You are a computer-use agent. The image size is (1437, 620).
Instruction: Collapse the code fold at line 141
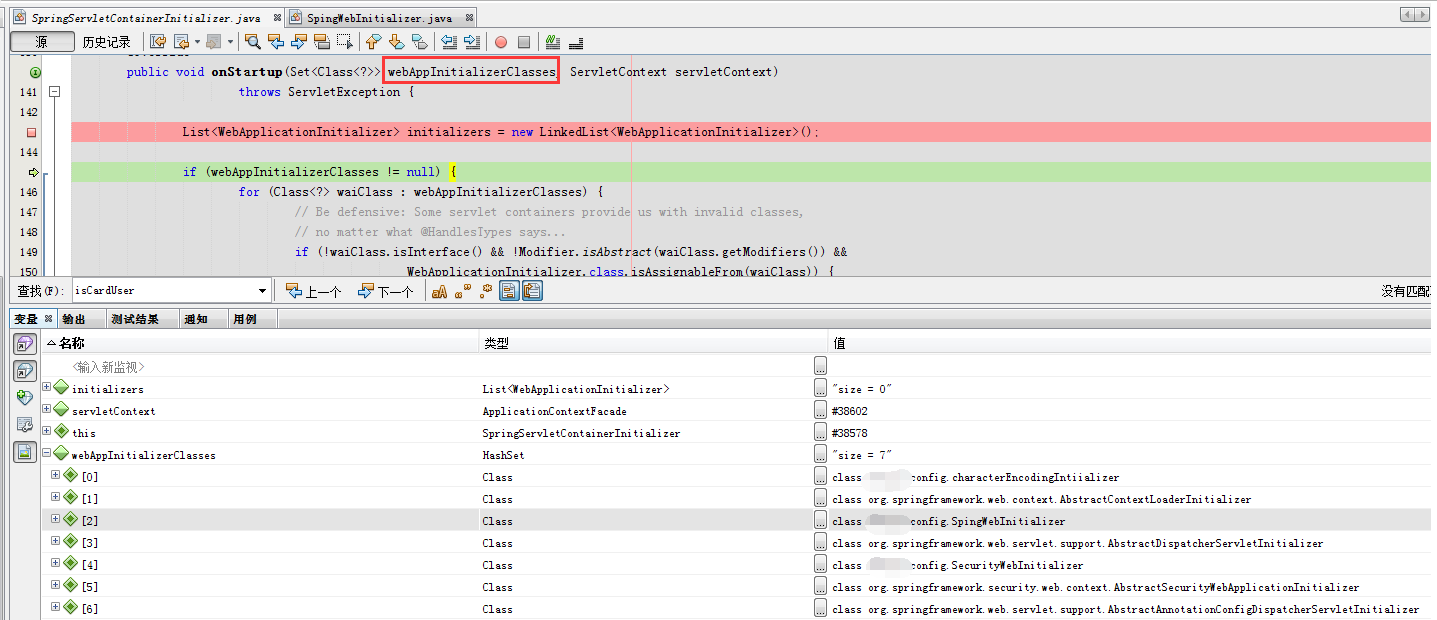coord(55,92)
